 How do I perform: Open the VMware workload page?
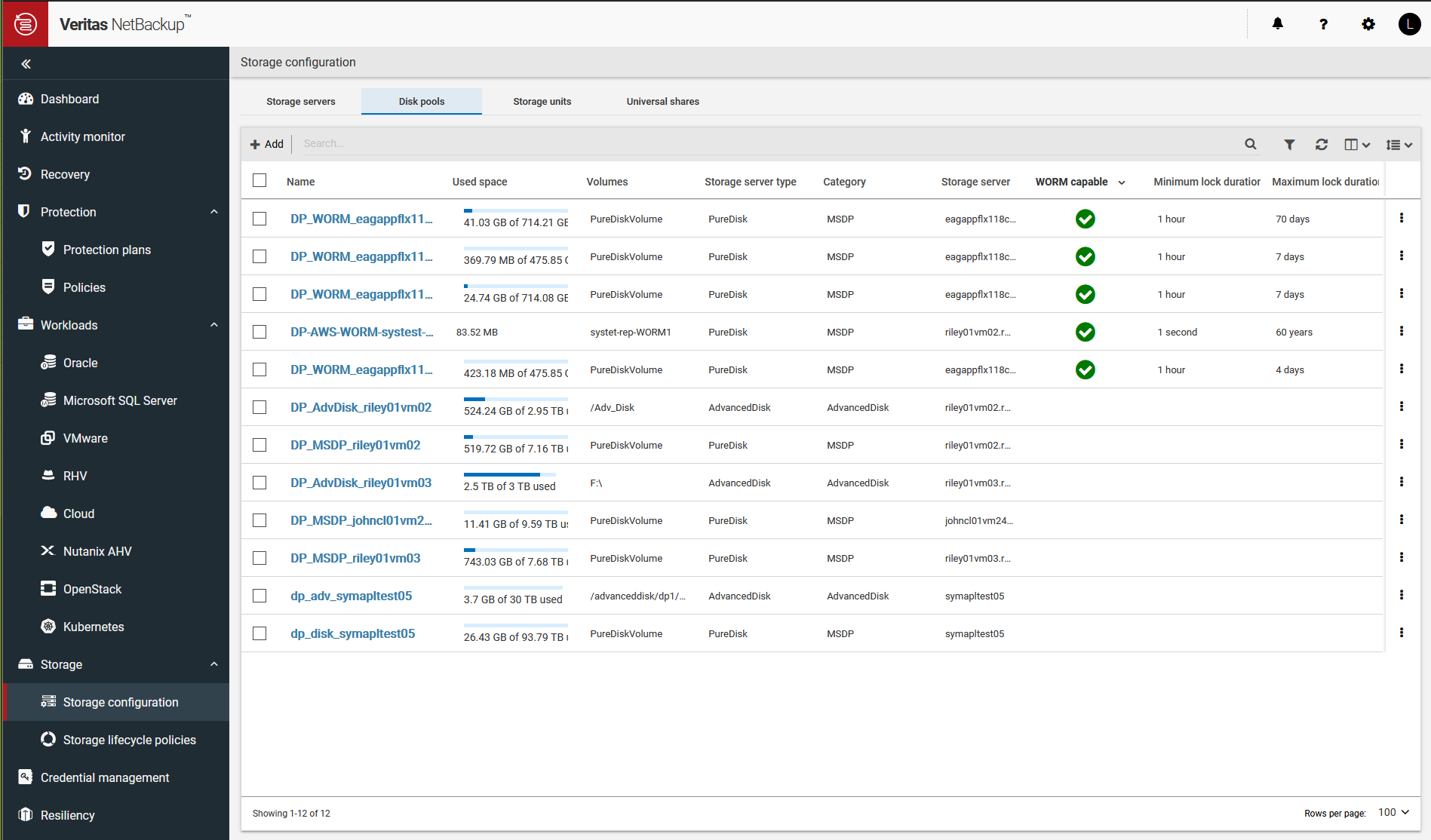pyautogui.click(x=85, y=438)
